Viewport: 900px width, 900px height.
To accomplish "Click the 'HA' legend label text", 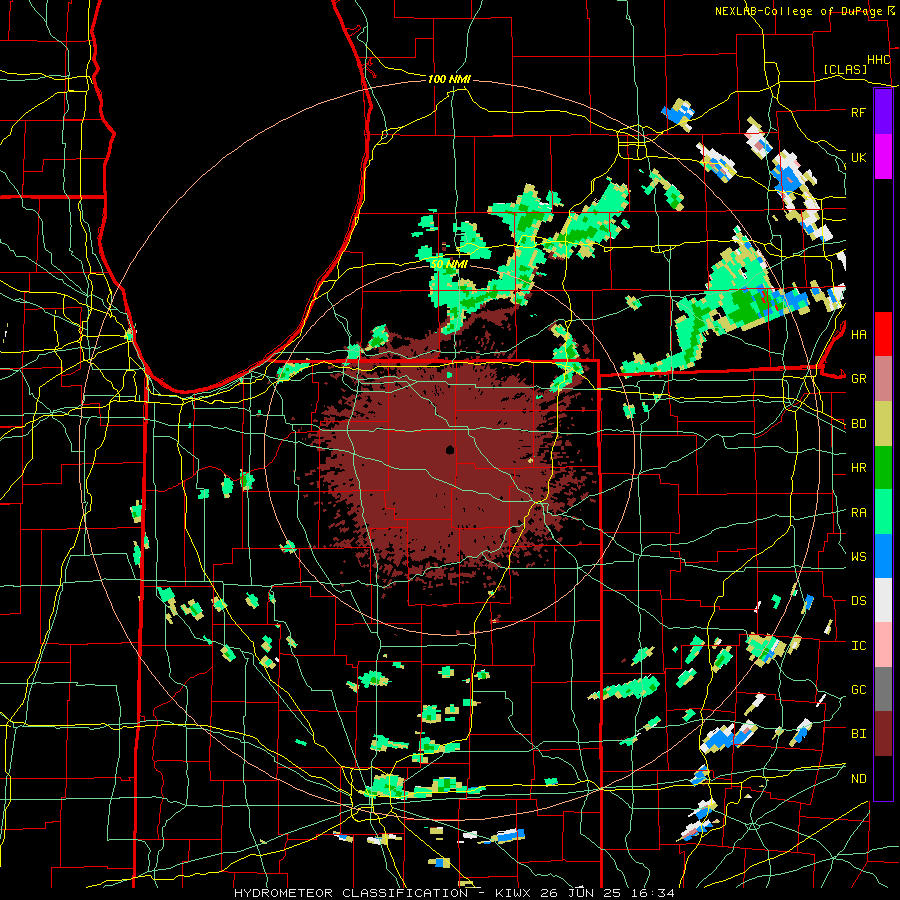I will coord(858,334).
